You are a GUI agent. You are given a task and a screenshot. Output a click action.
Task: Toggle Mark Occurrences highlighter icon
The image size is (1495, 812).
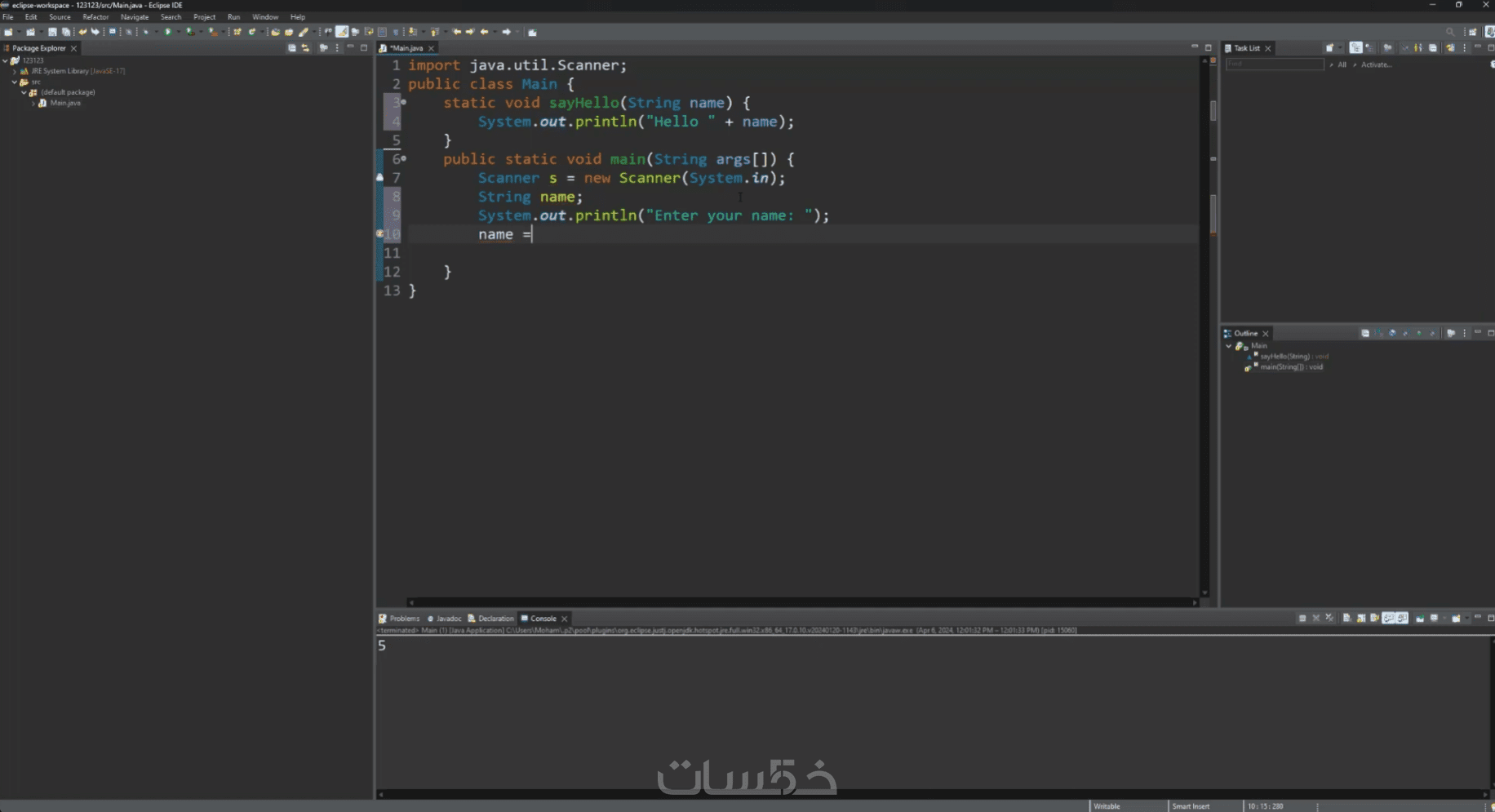(x=342, y=32)
